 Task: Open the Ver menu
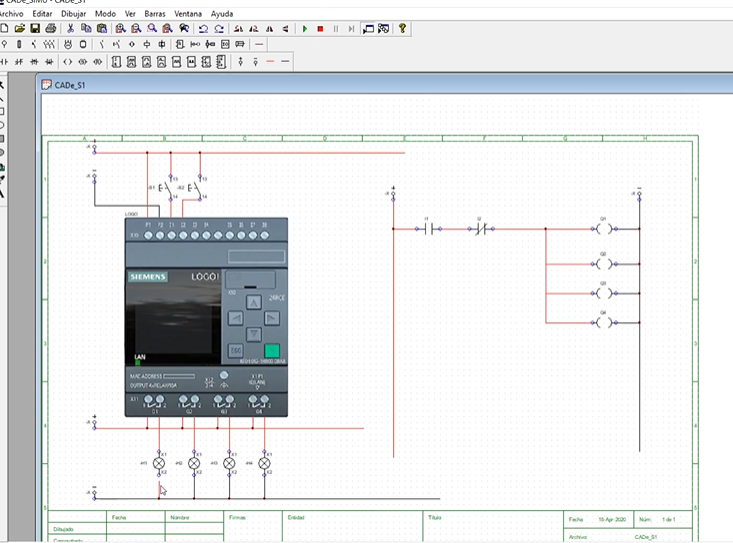[130, 14]
